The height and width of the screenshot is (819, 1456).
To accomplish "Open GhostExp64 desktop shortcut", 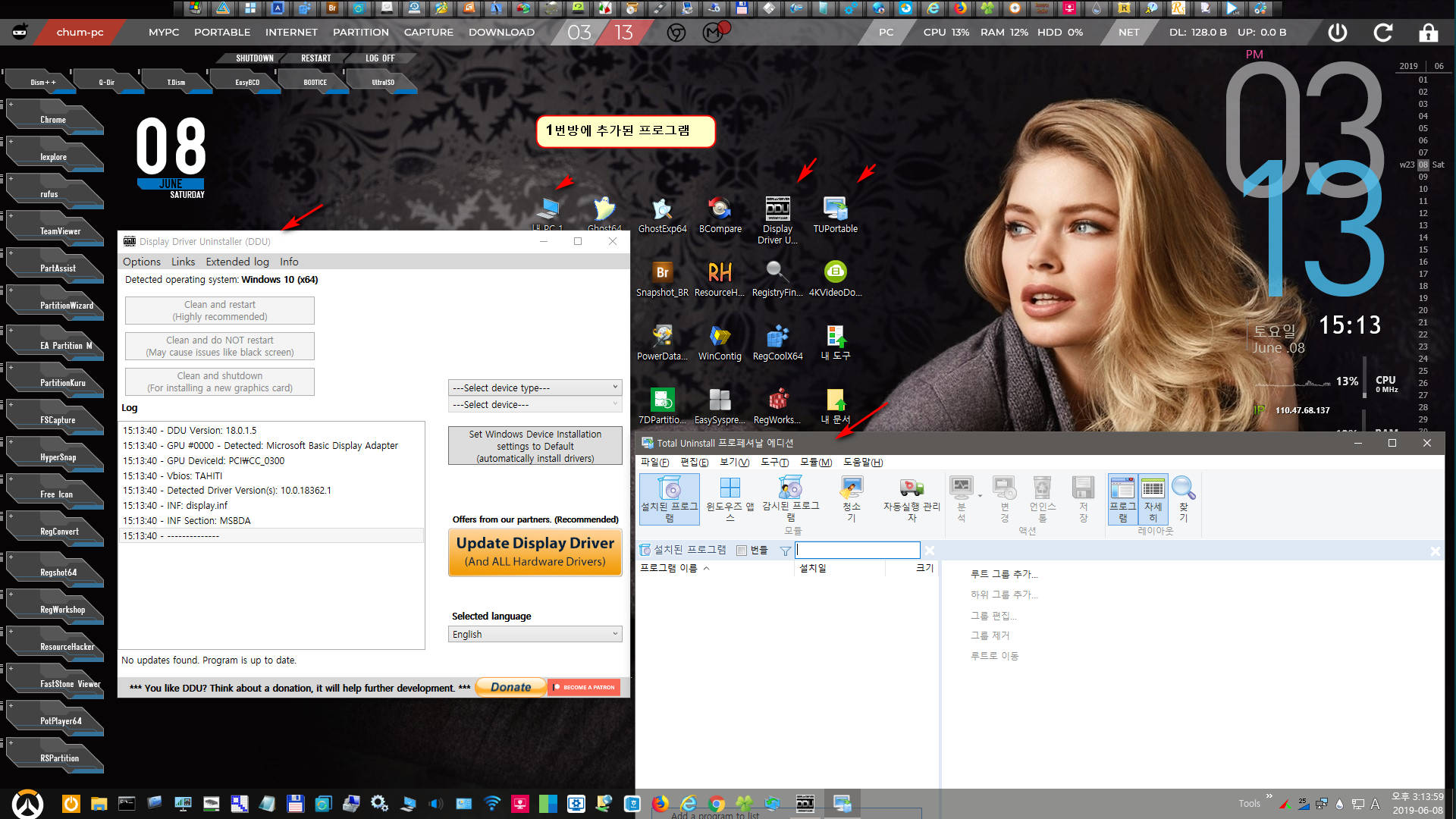I will (662, 215).
